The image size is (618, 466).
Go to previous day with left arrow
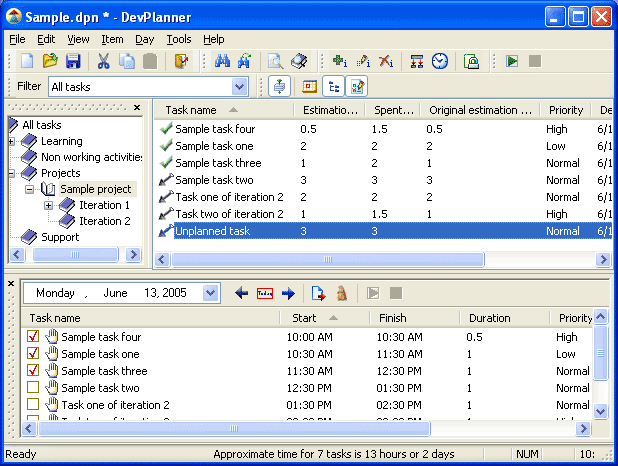click(241, 293)
